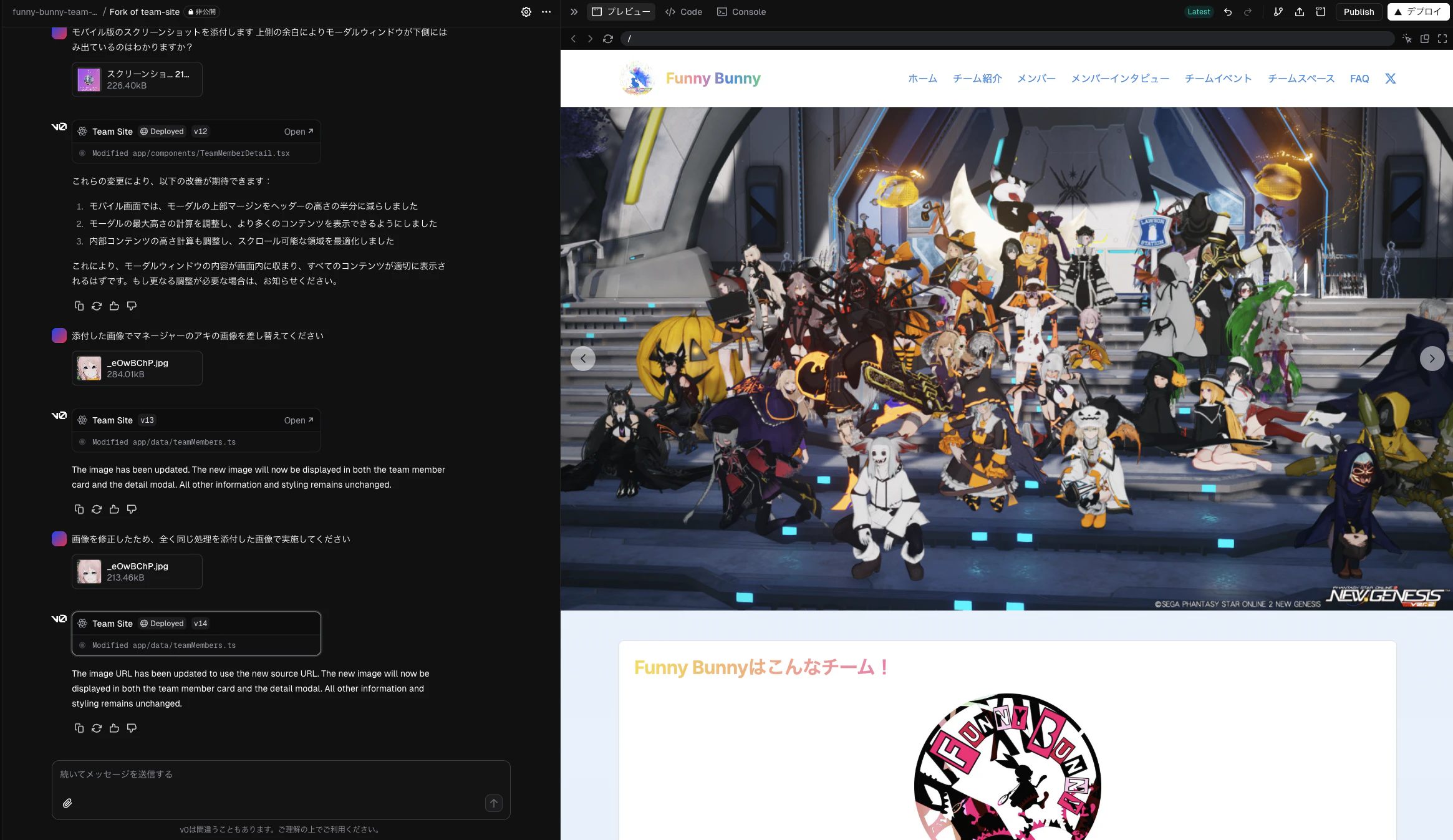Viewport: 1453px width, 840px height.
Task: Open the チームイベント nav link
Action: click(x=1219, y=79)
